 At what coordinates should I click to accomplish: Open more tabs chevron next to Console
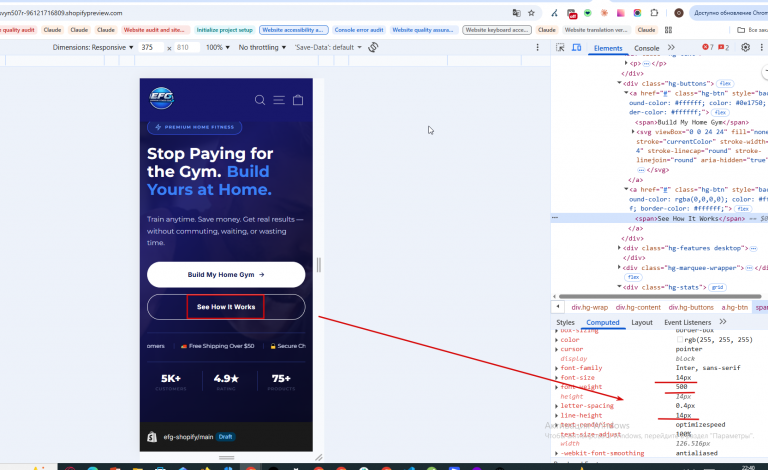(671, 47)
